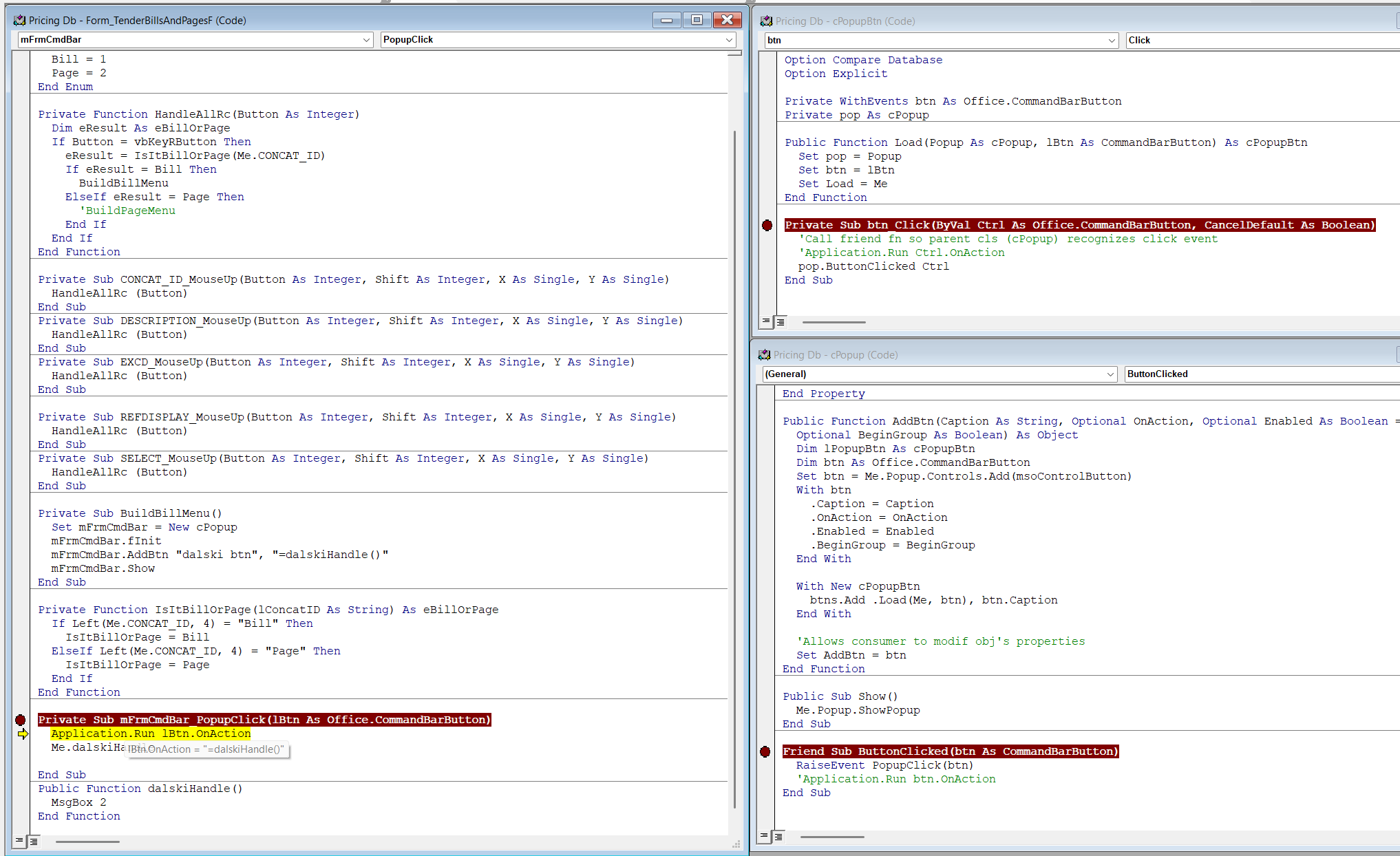This screenshot has height=856, width=1400.
Task: Click the mFrmCmdBar.fInit line
Action: pos(106,541)
